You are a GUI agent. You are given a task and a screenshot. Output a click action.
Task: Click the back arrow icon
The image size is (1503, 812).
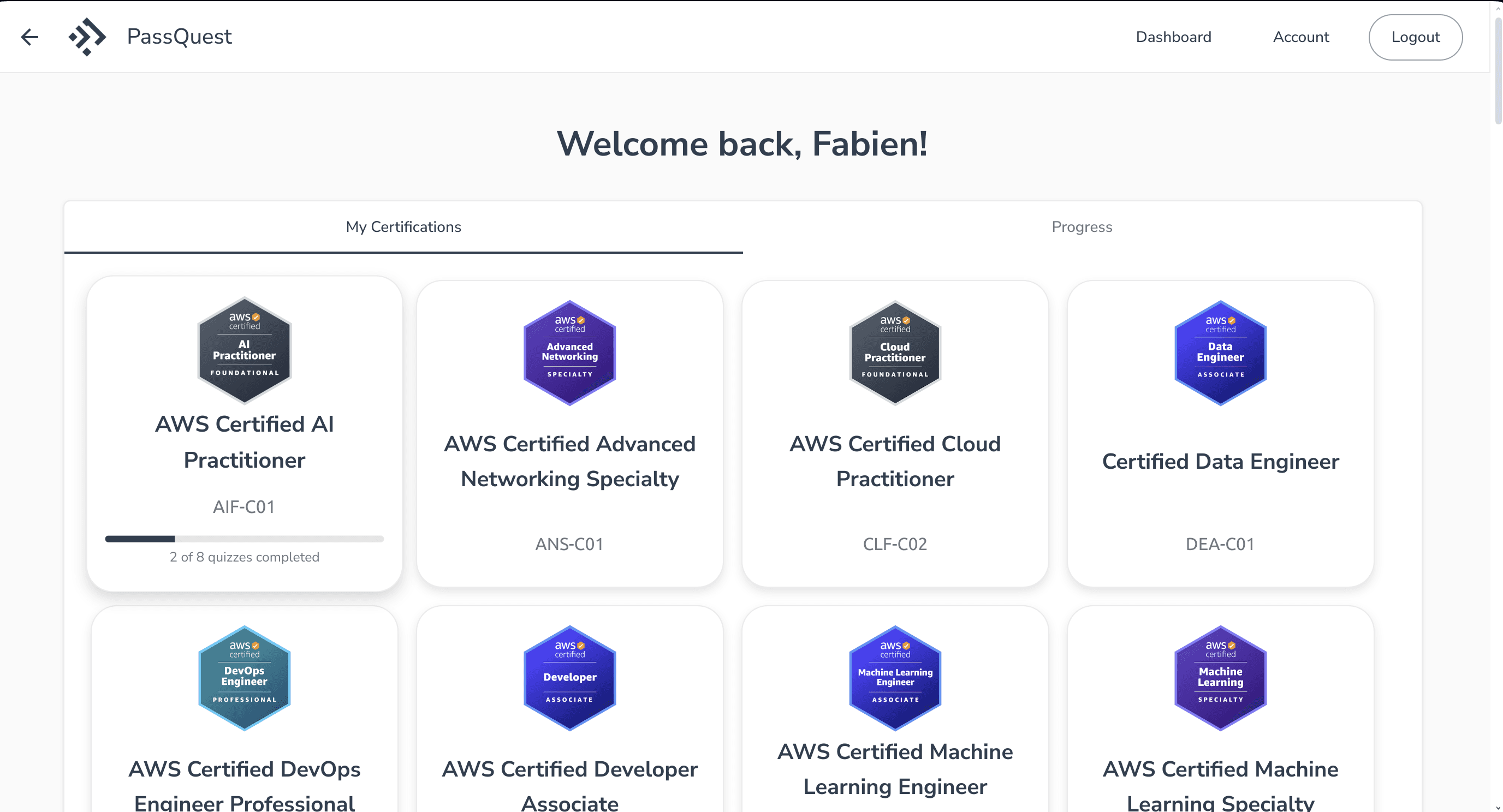(29, 36)
